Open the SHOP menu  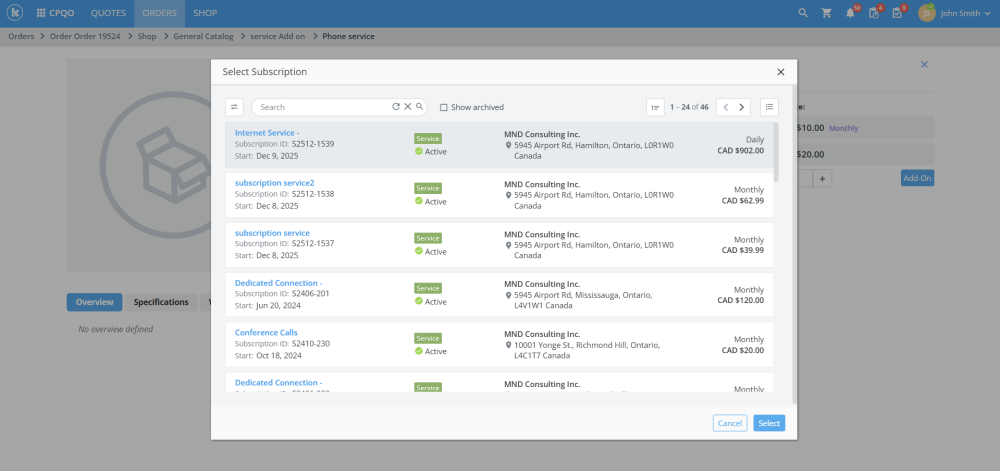point(205,13)
